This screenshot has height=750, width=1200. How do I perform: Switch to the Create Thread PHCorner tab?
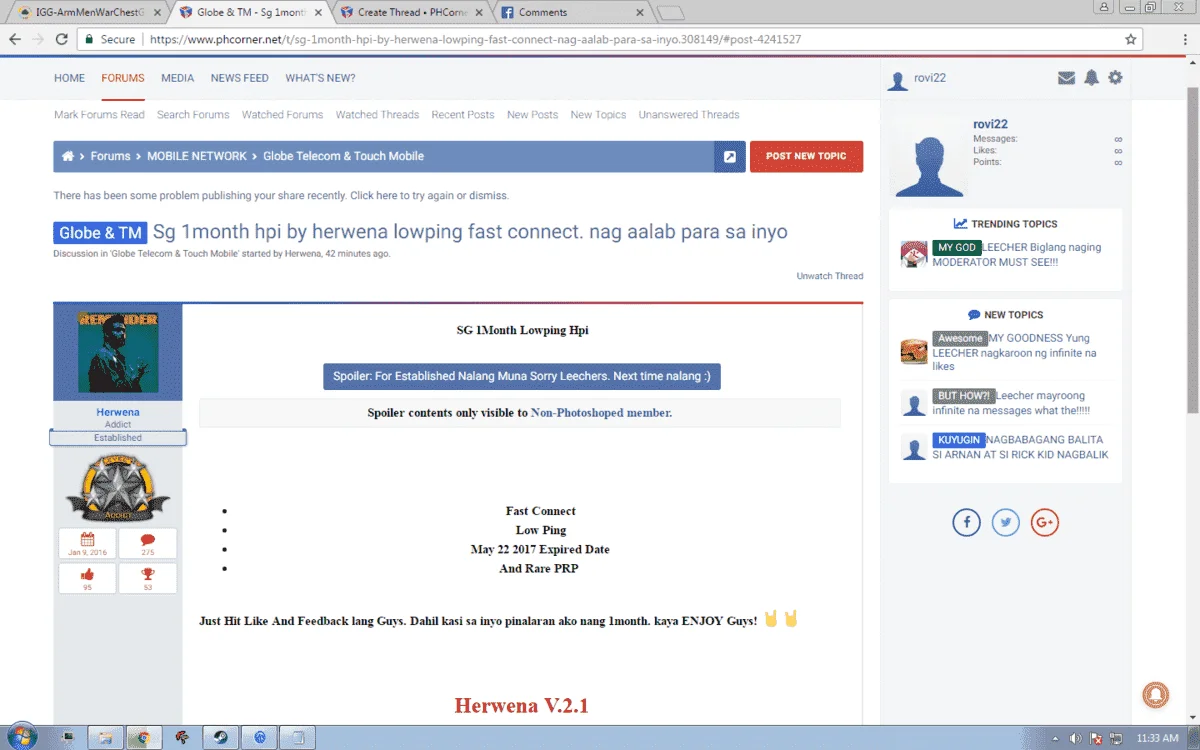tap(410, 12)
